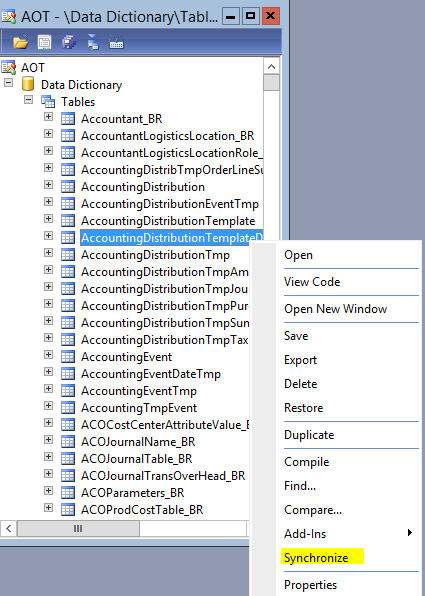
Task: Choose Open New Window menu entry
Action: [x=336, y=309]
